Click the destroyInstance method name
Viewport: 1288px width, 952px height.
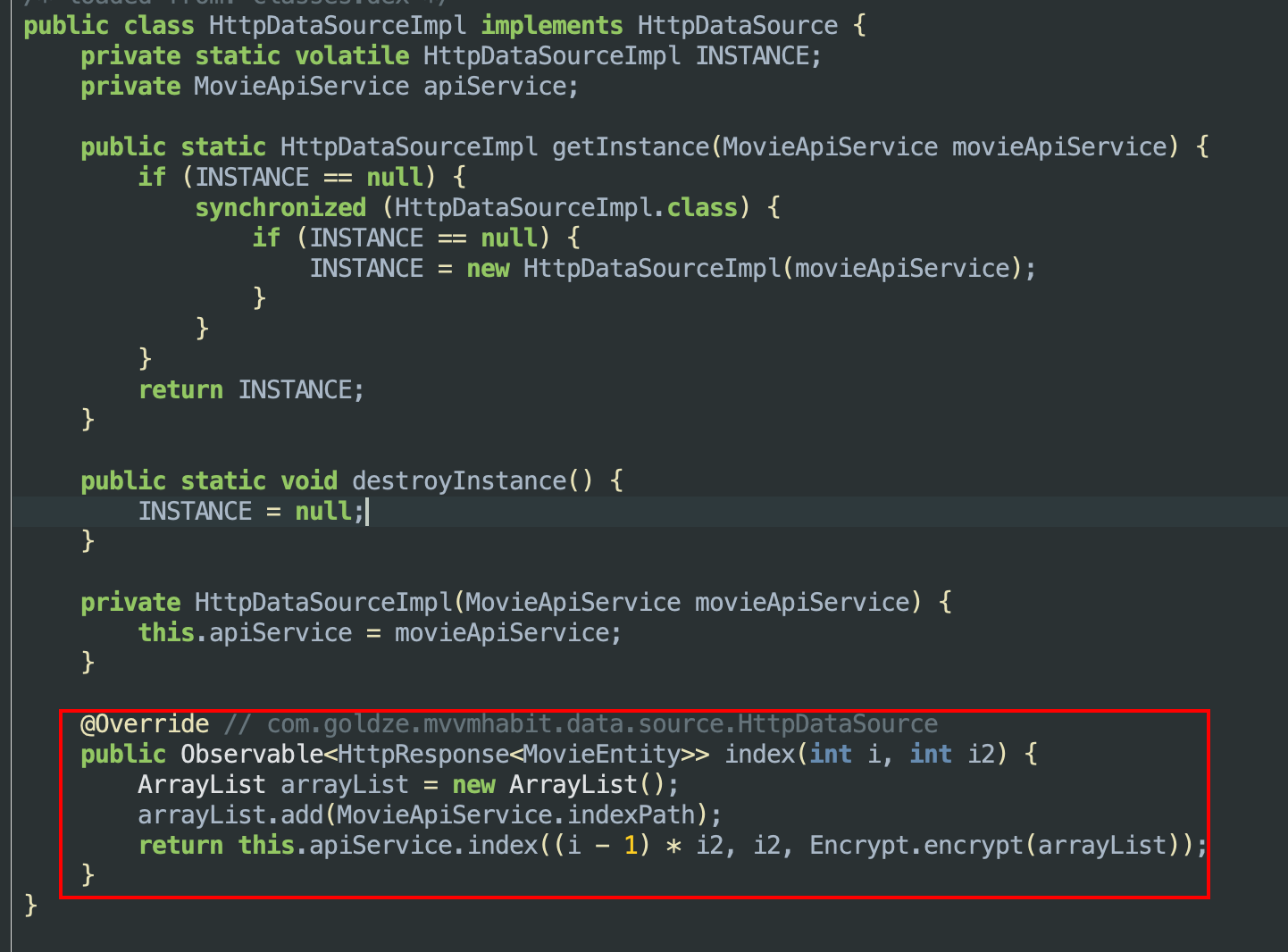459,480
